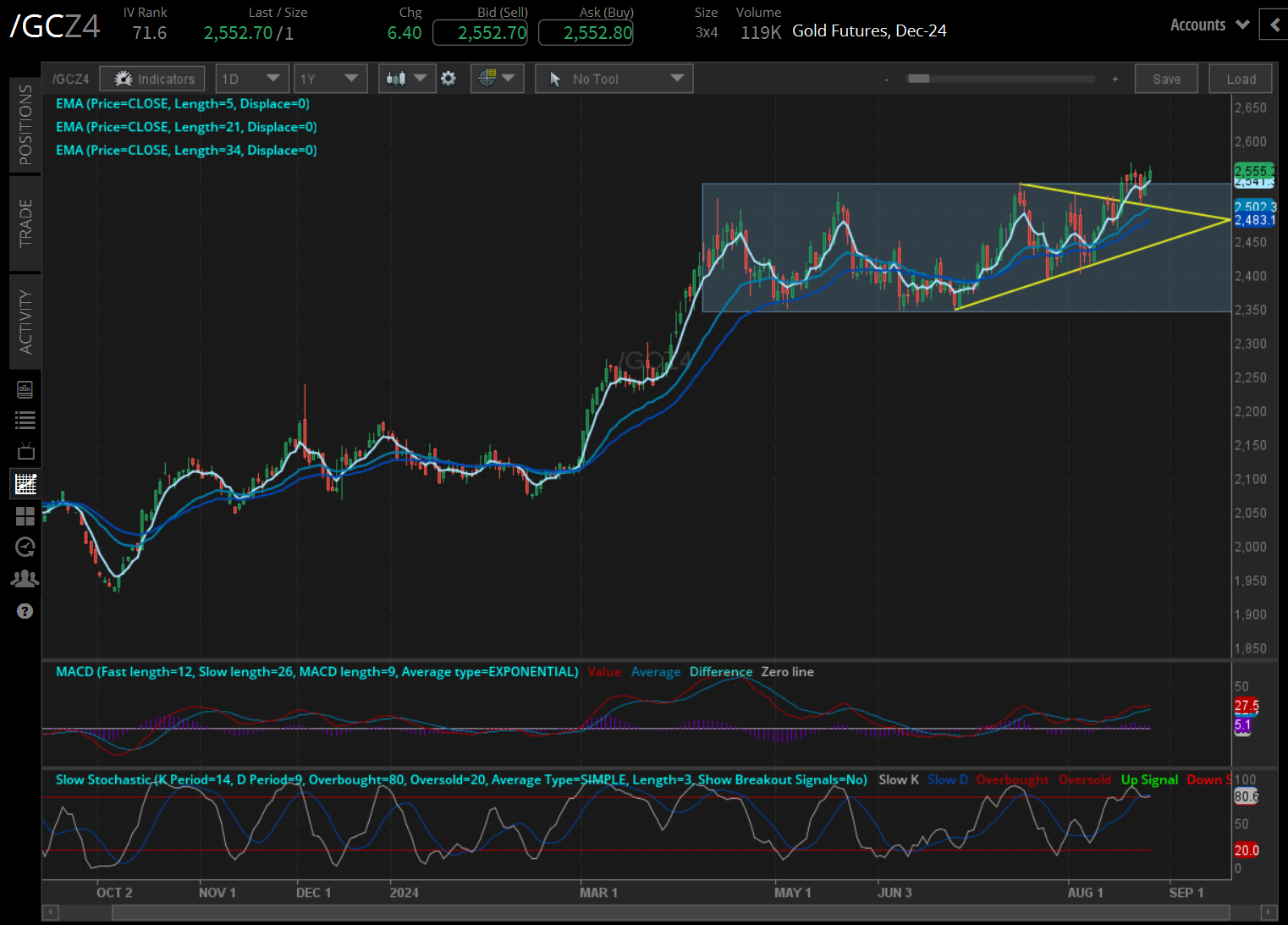
Task: Expand the 1Y time range dropdown
Action: [329, 79]
